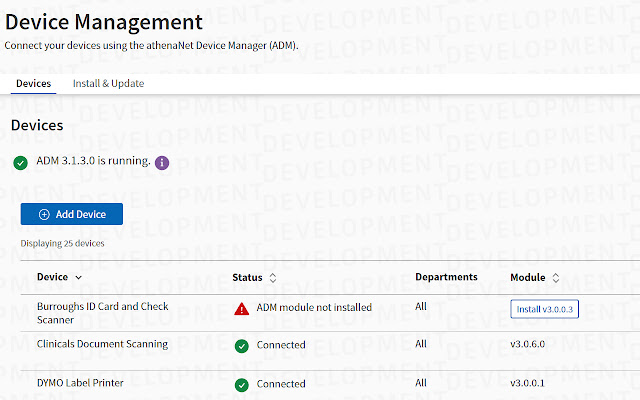Click the green status icon for DYMO Label Printer
The image size is (640, 400).
[242, 385]
